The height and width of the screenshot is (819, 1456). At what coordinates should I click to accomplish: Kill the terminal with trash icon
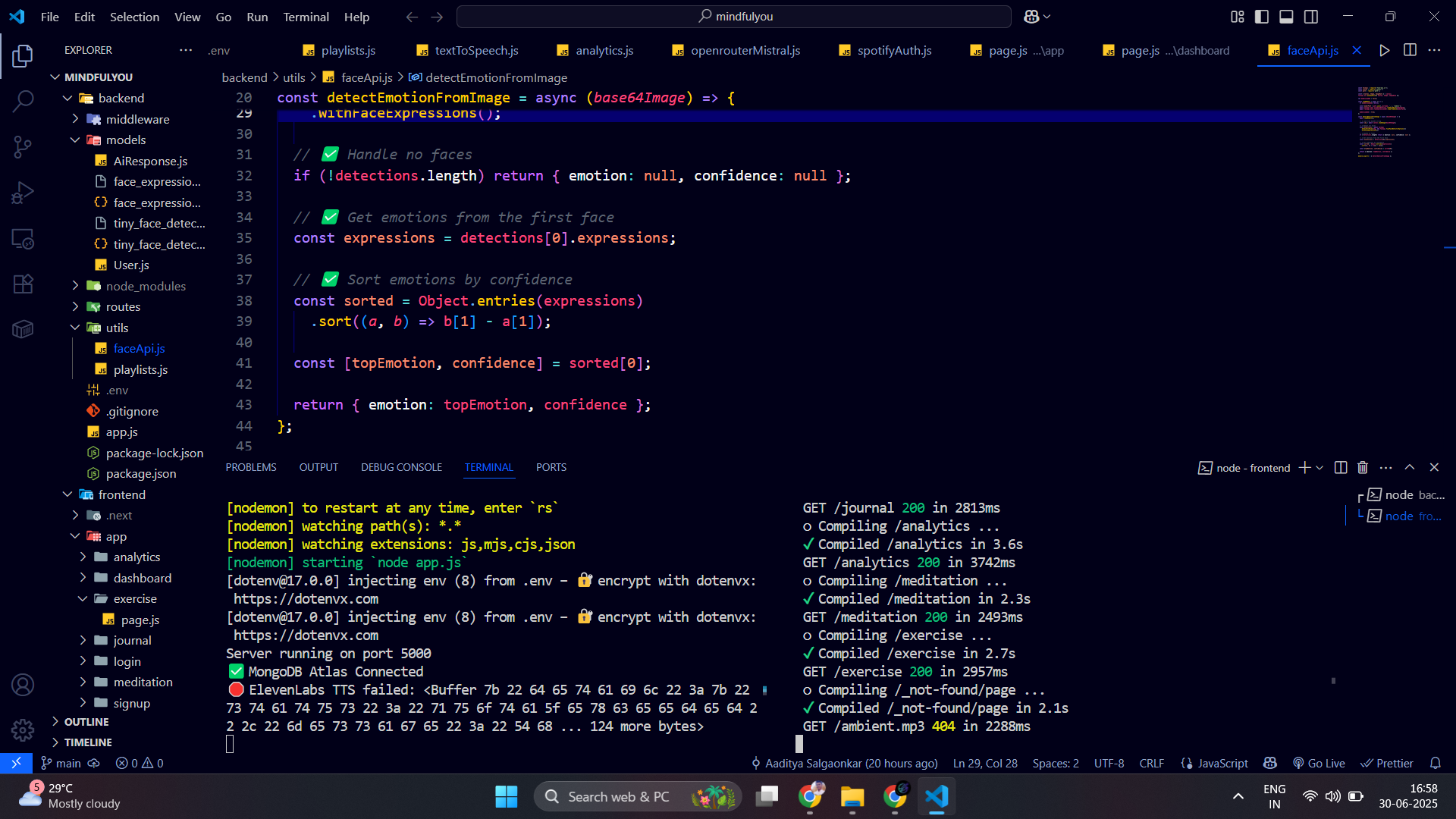1363,467
